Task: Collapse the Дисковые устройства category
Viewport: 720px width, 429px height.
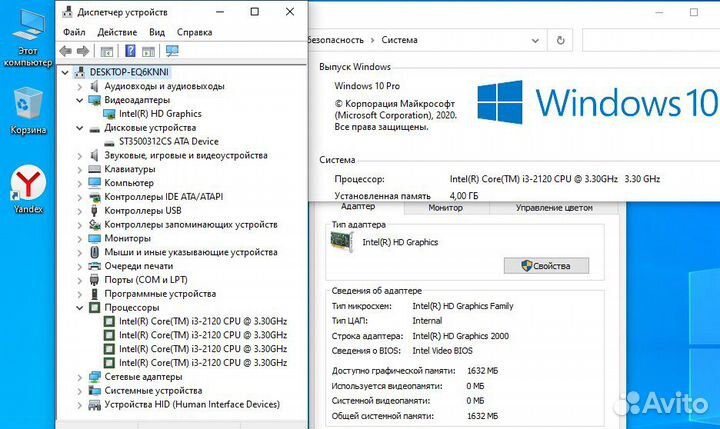Action: (79, 128)
